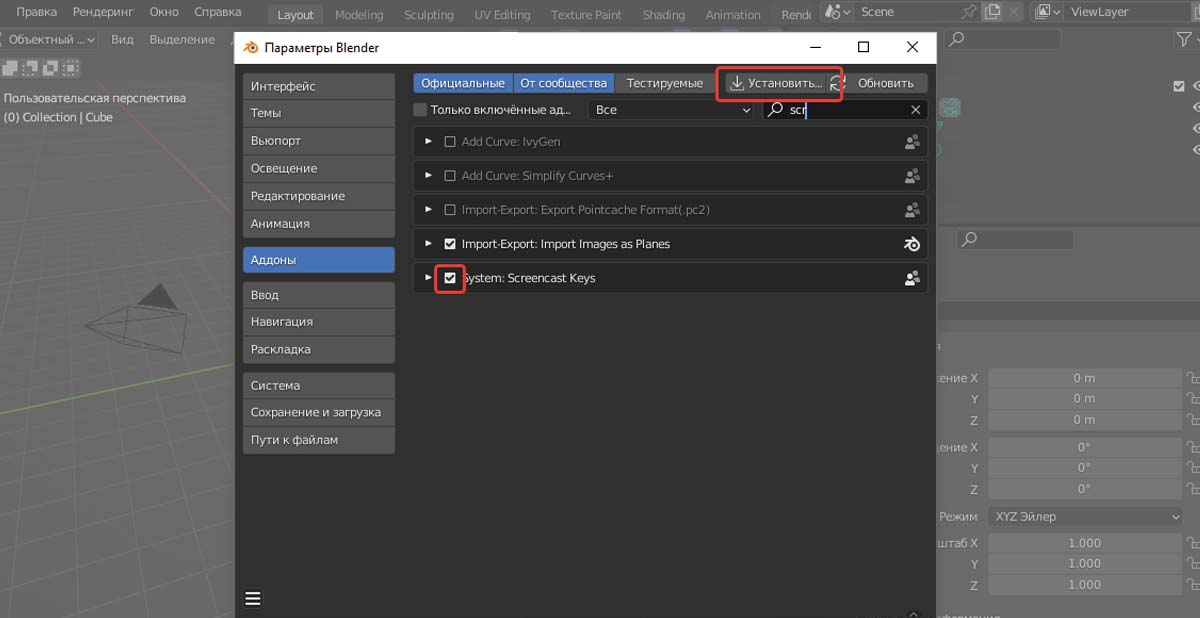The height and width of the screenshot is (618, 1200).
Task: Enable Export Pointcache Format (.pc2) checkbox
Action: click(x=450, y=210)
